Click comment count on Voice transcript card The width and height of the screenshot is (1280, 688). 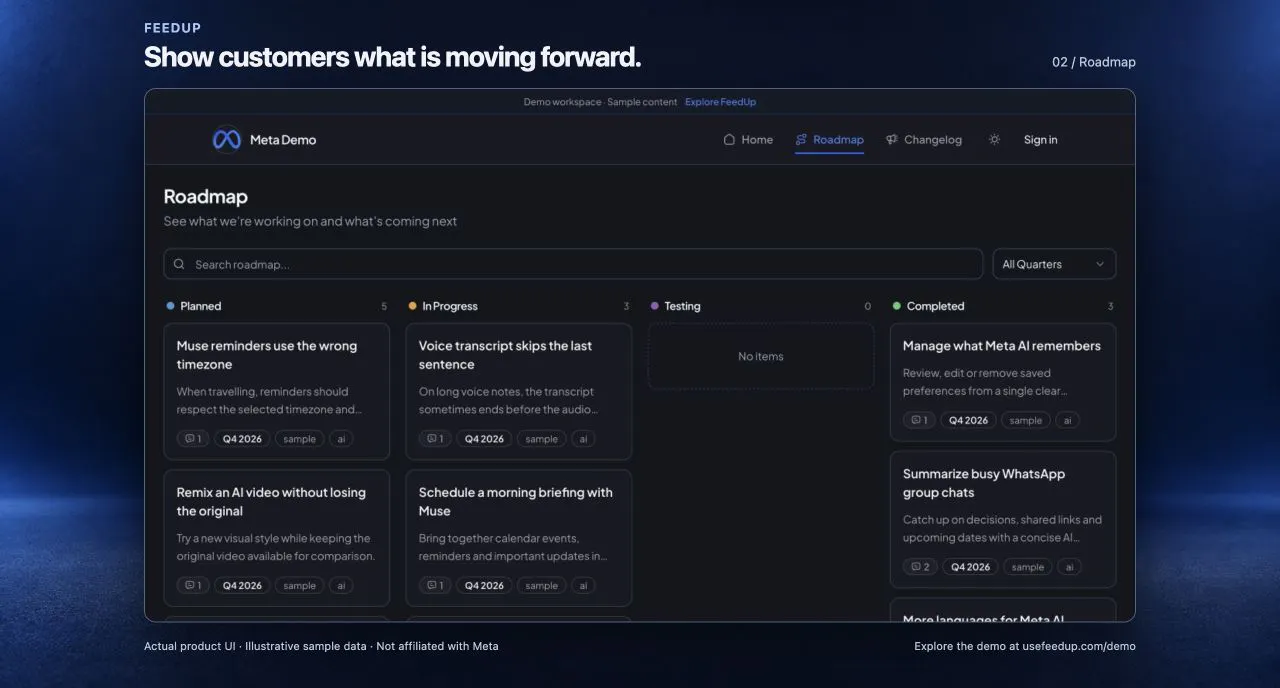click(x=434, y=439)
